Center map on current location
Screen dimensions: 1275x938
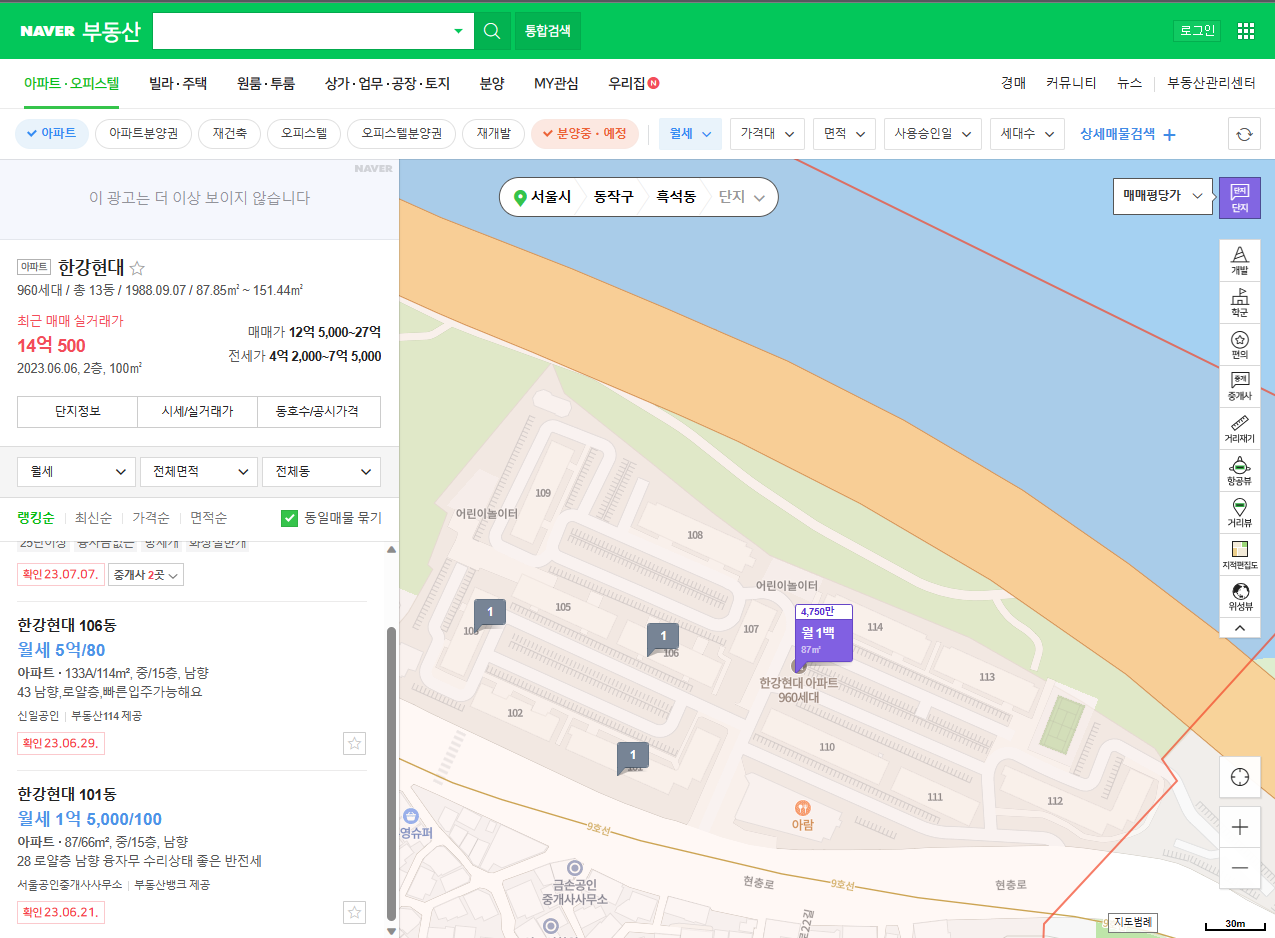[1240, 776]
